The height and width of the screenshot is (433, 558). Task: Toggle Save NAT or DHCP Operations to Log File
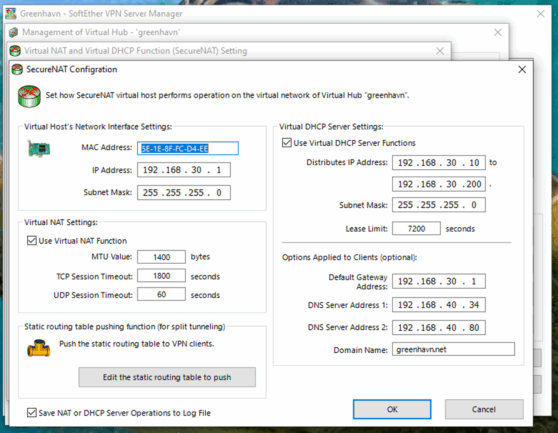(x=32, y=412)
